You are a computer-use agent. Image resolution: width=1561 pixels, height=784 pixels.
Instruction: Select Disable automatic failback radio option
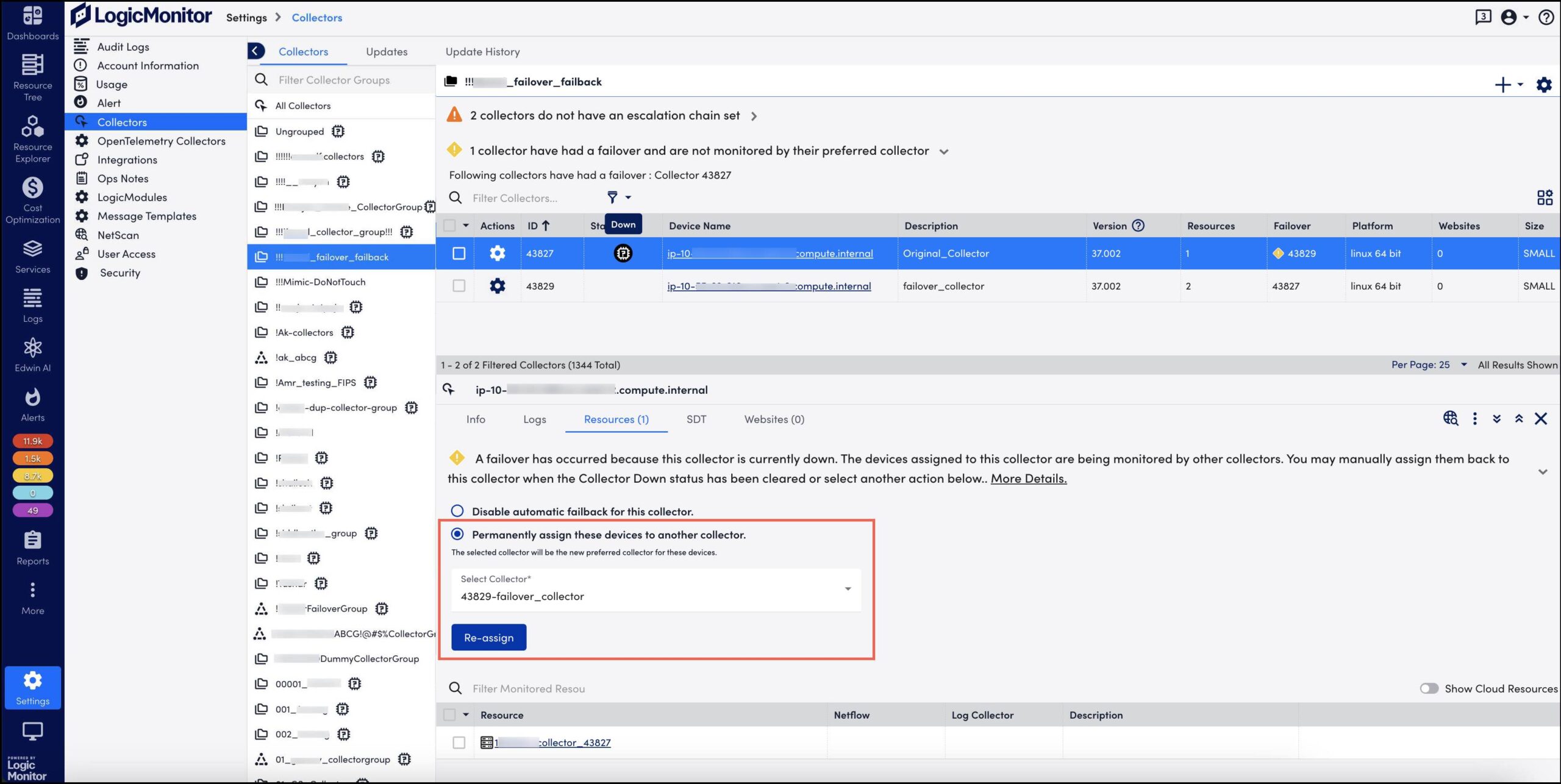pyautogui.click(x=457, y=511)
